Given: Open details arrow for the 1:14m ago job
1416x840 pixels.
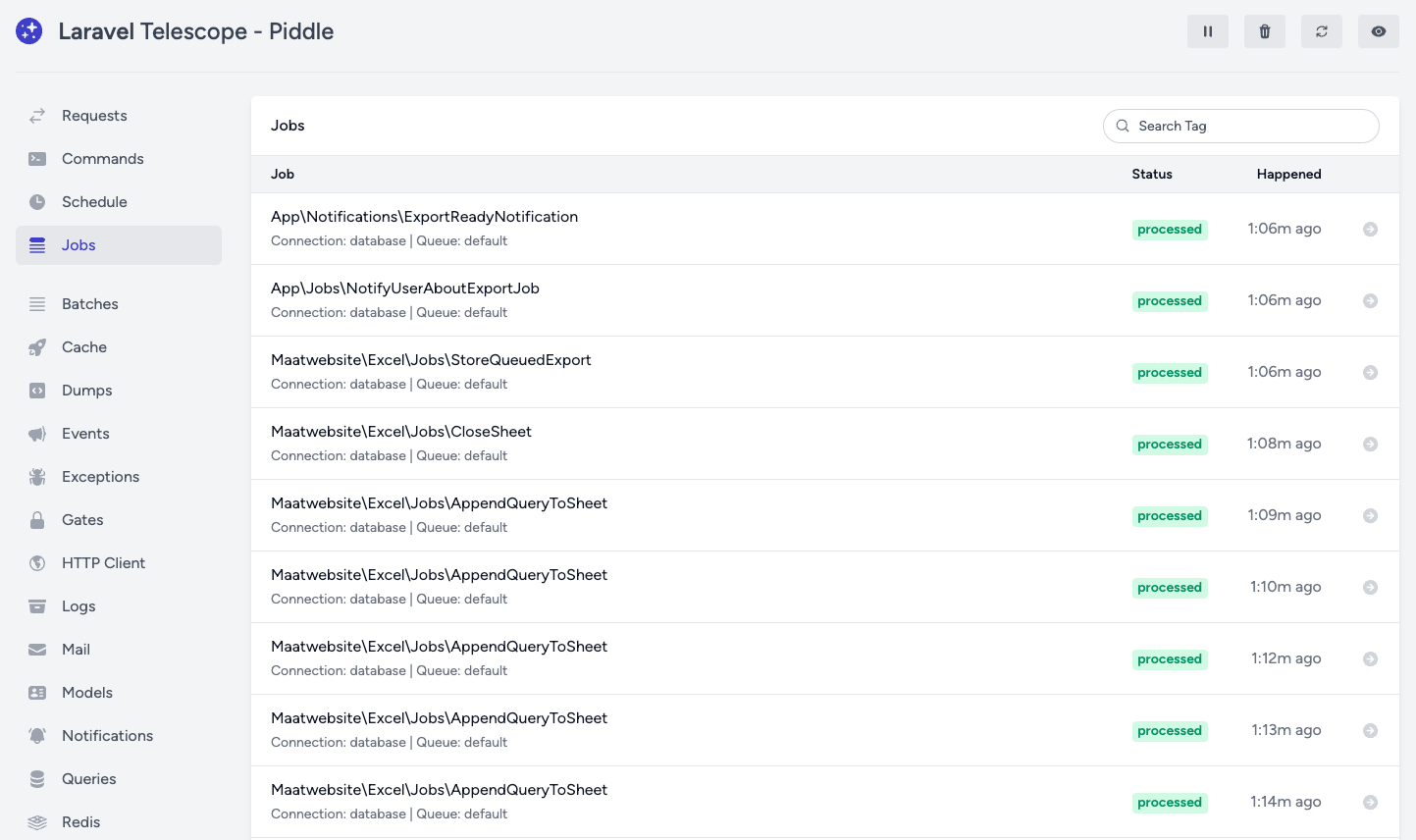Looking at the screenshot, I should (1371, 802).
